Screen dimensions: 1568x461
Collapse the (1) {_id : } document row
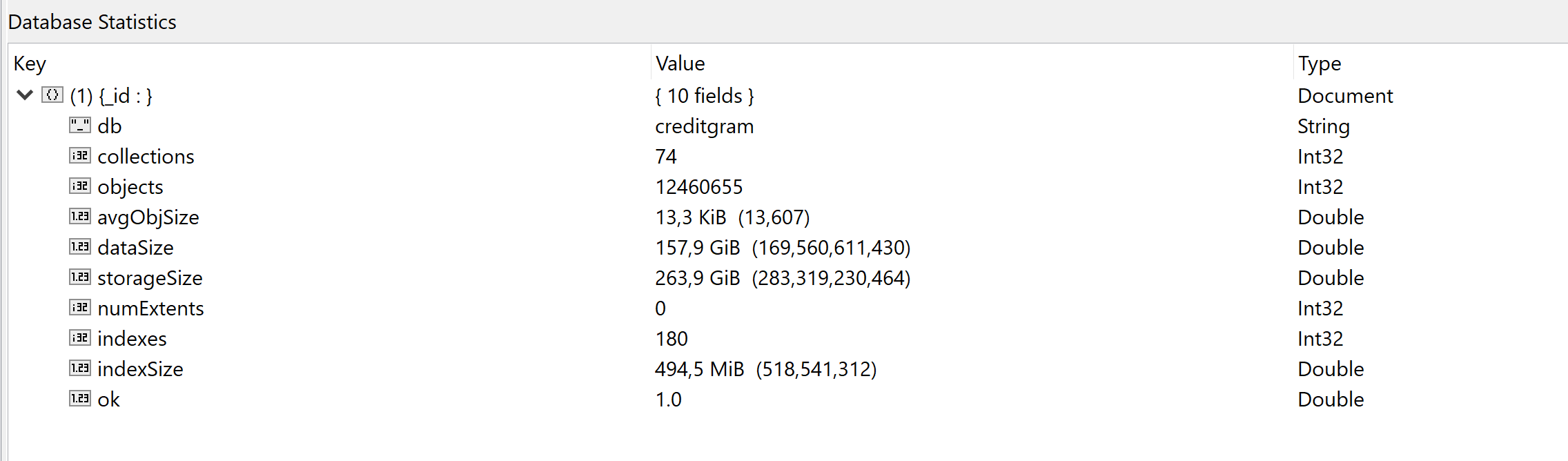25,95
